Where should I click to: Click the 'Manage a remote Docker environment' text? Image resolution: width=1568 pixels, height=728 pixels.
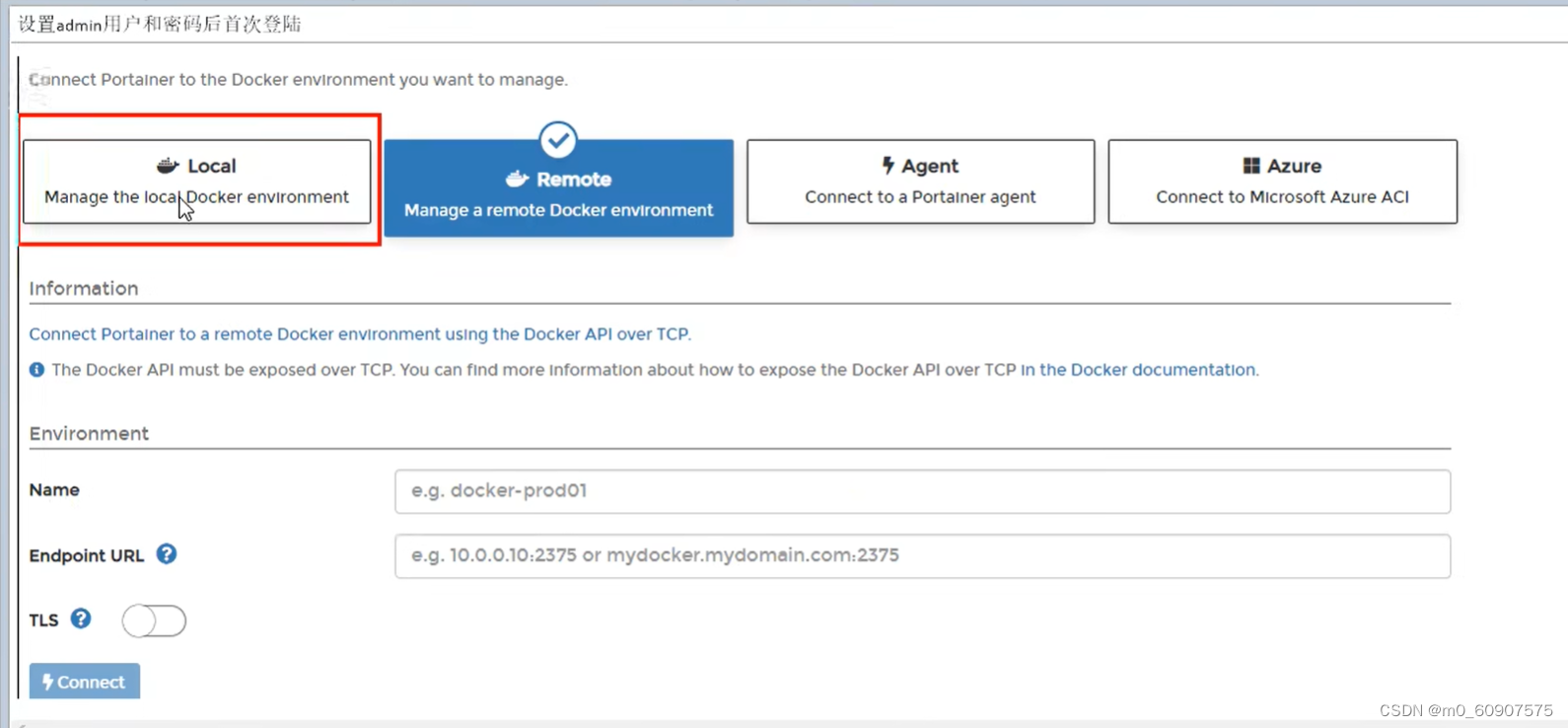click(558, 210)
